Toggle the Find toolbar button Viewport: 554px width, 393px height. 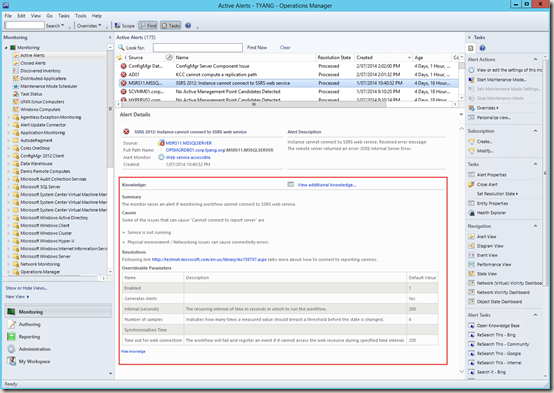[x=148, y=26]
